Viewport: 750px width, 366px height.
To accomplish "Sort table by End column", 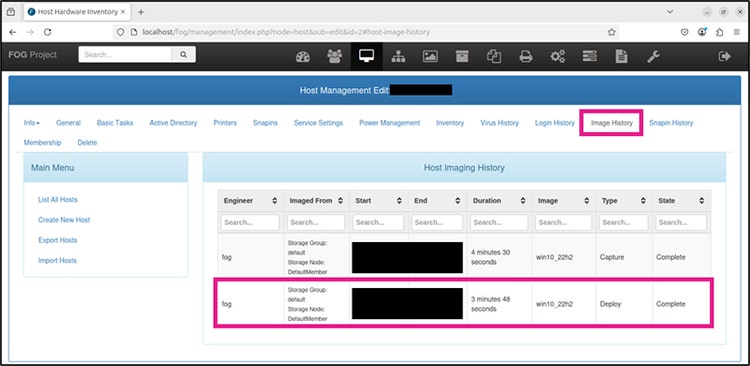I will point(438,201).
